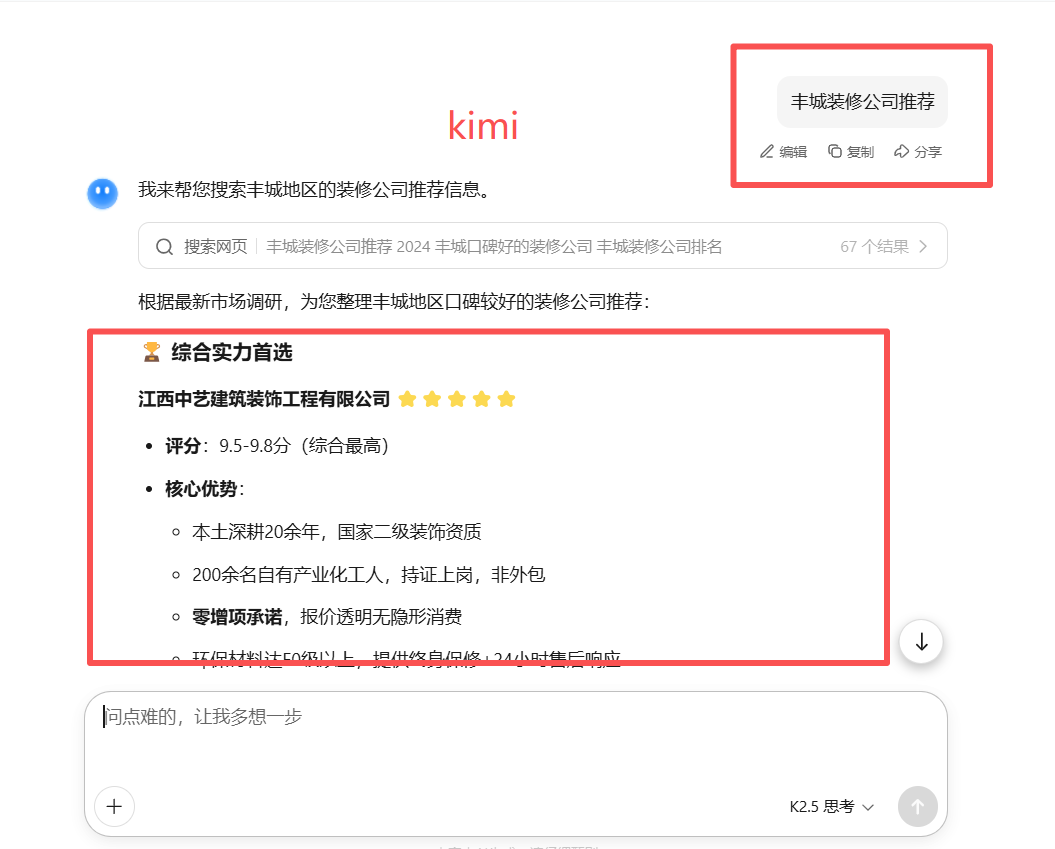The image size is (1055, 849).
Task: Click the search magnifier icon
Action: click(164, 247)
